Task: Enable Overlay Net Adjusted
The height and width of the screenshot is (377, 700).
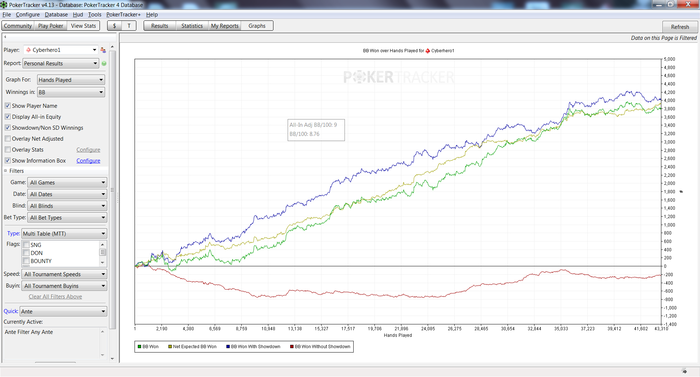Action: [8, 138]
